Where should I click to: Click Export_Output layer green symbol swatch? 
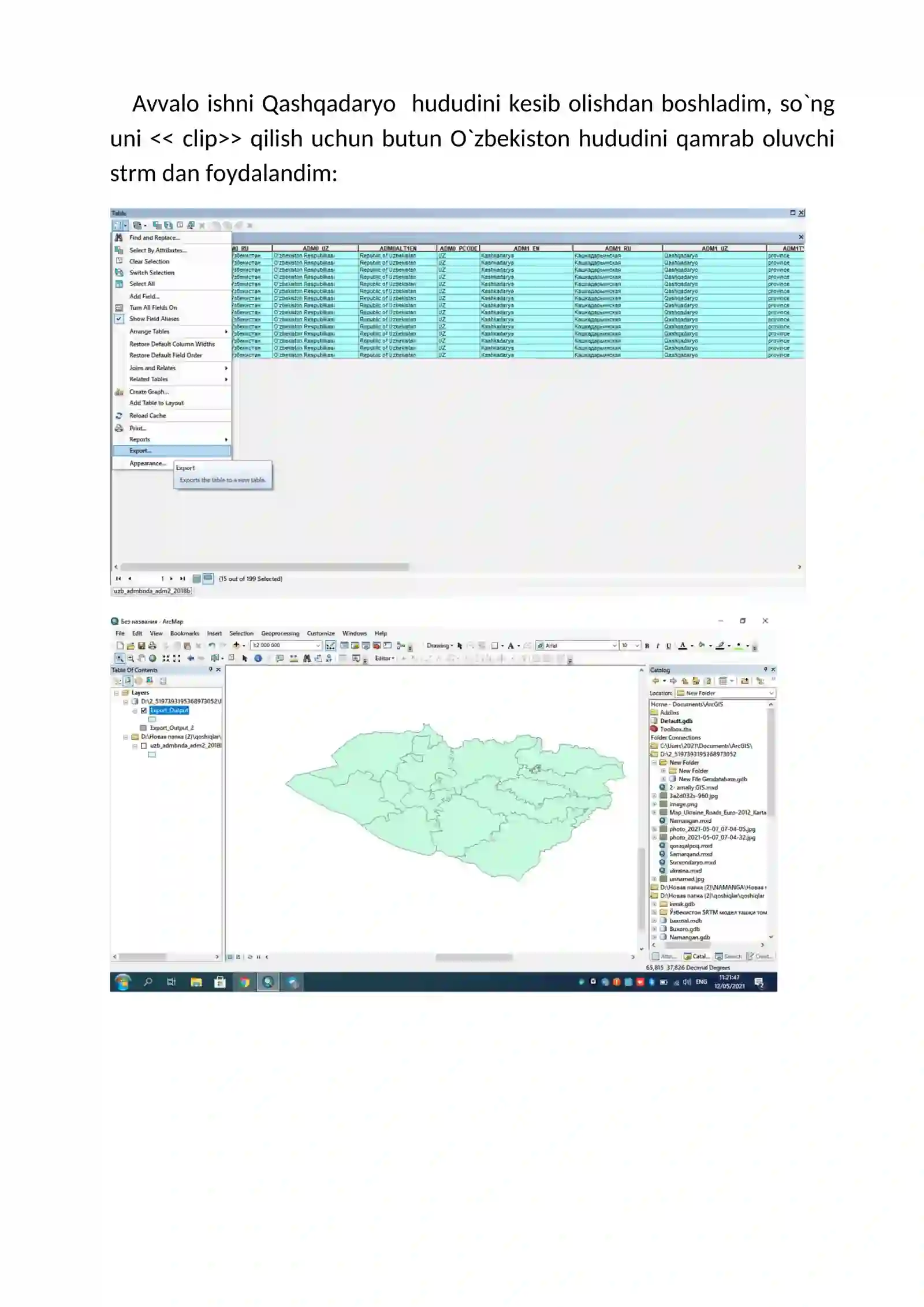click(x=152, y=719)
